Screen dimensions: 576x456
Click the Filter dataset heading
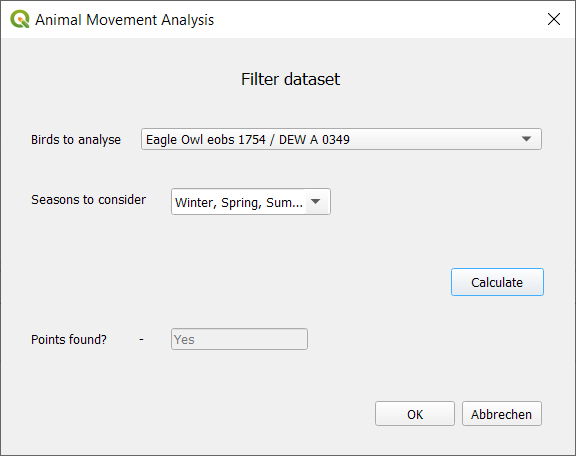pyautogui.click(x=290, y=79)
